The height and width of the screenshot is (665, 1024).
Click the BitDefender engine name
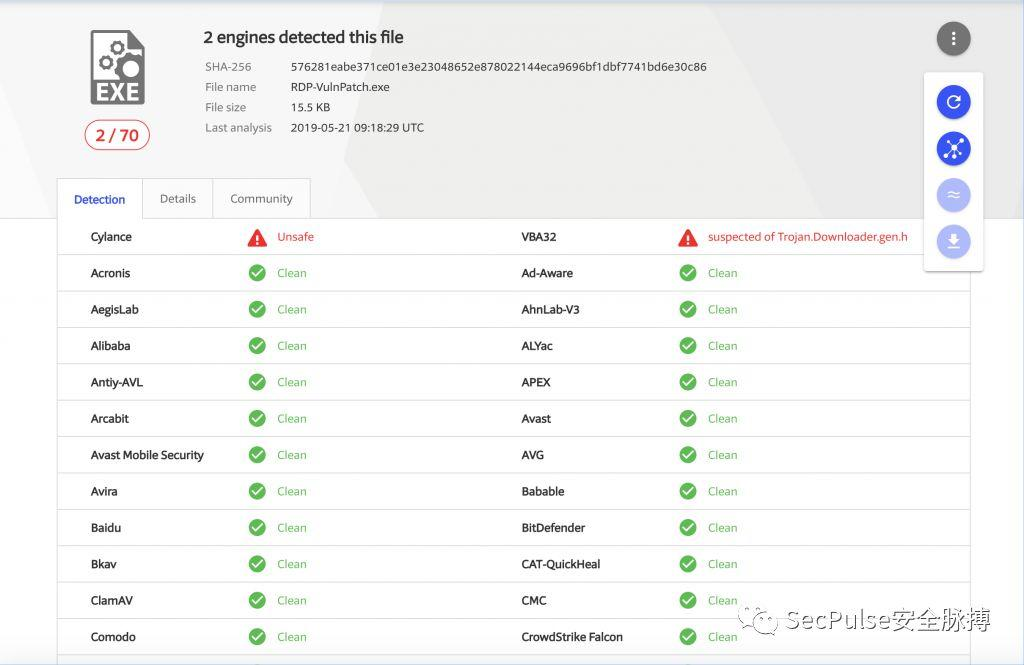[553, 528]
